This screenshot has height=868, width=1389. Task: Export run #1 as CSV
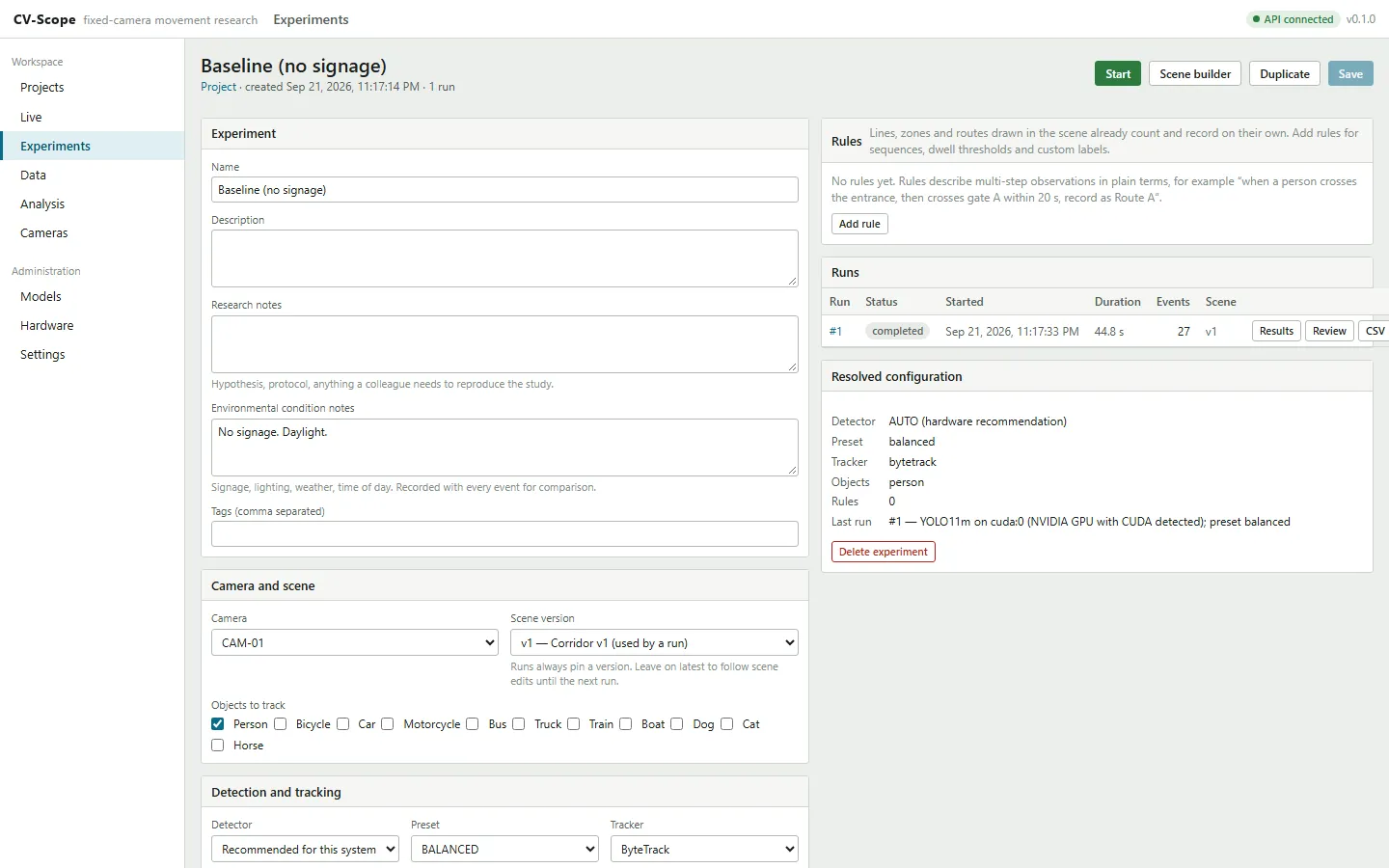click(1375, 331)
